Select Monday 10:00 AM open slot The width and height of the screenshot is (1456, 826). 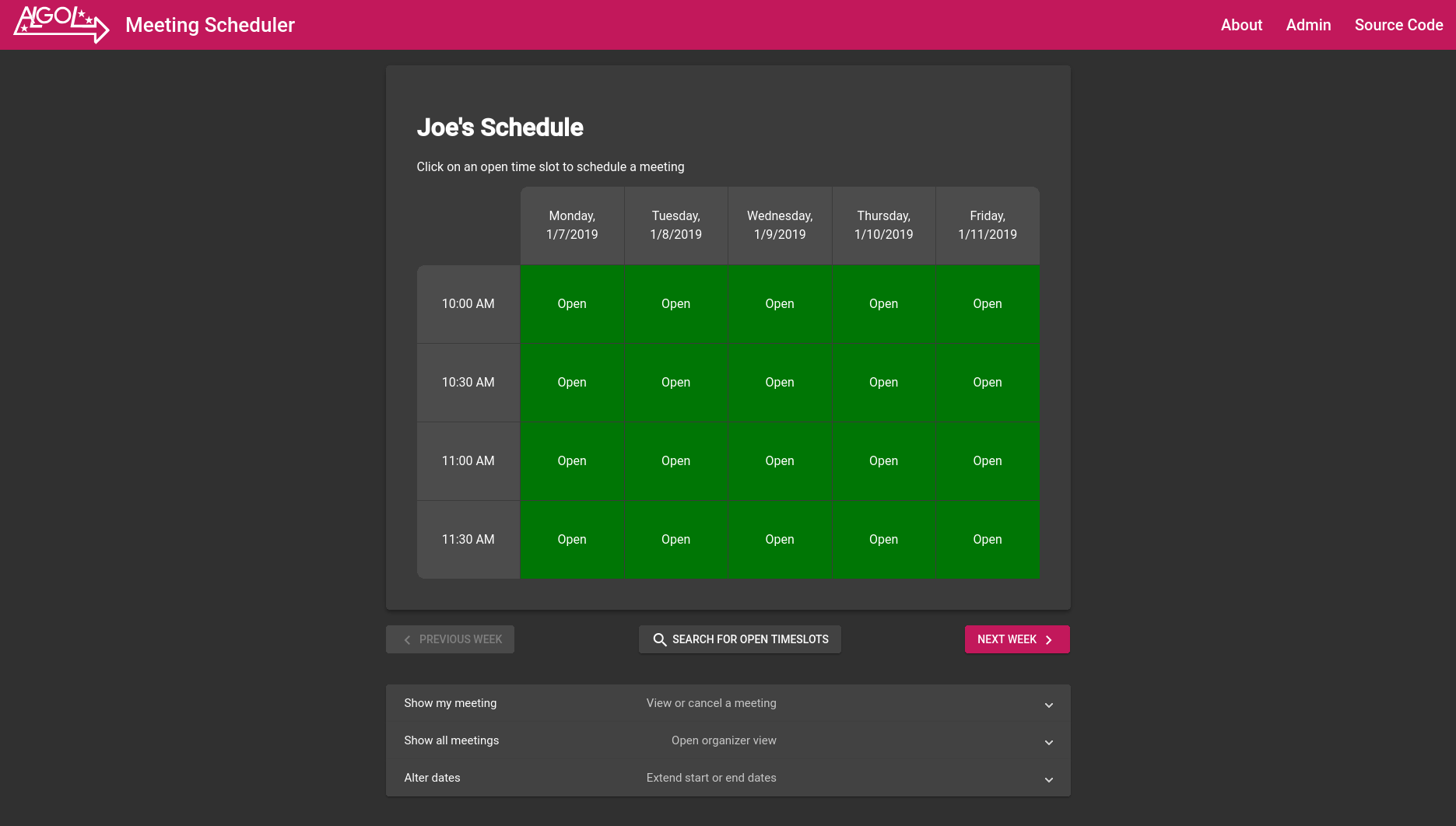[572, 304]
